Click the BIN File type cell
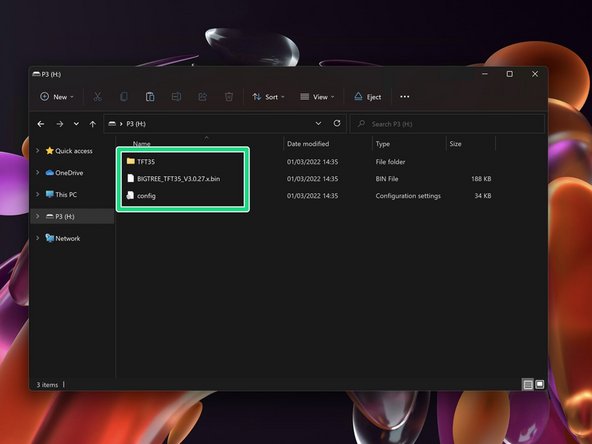 [387, 179]
